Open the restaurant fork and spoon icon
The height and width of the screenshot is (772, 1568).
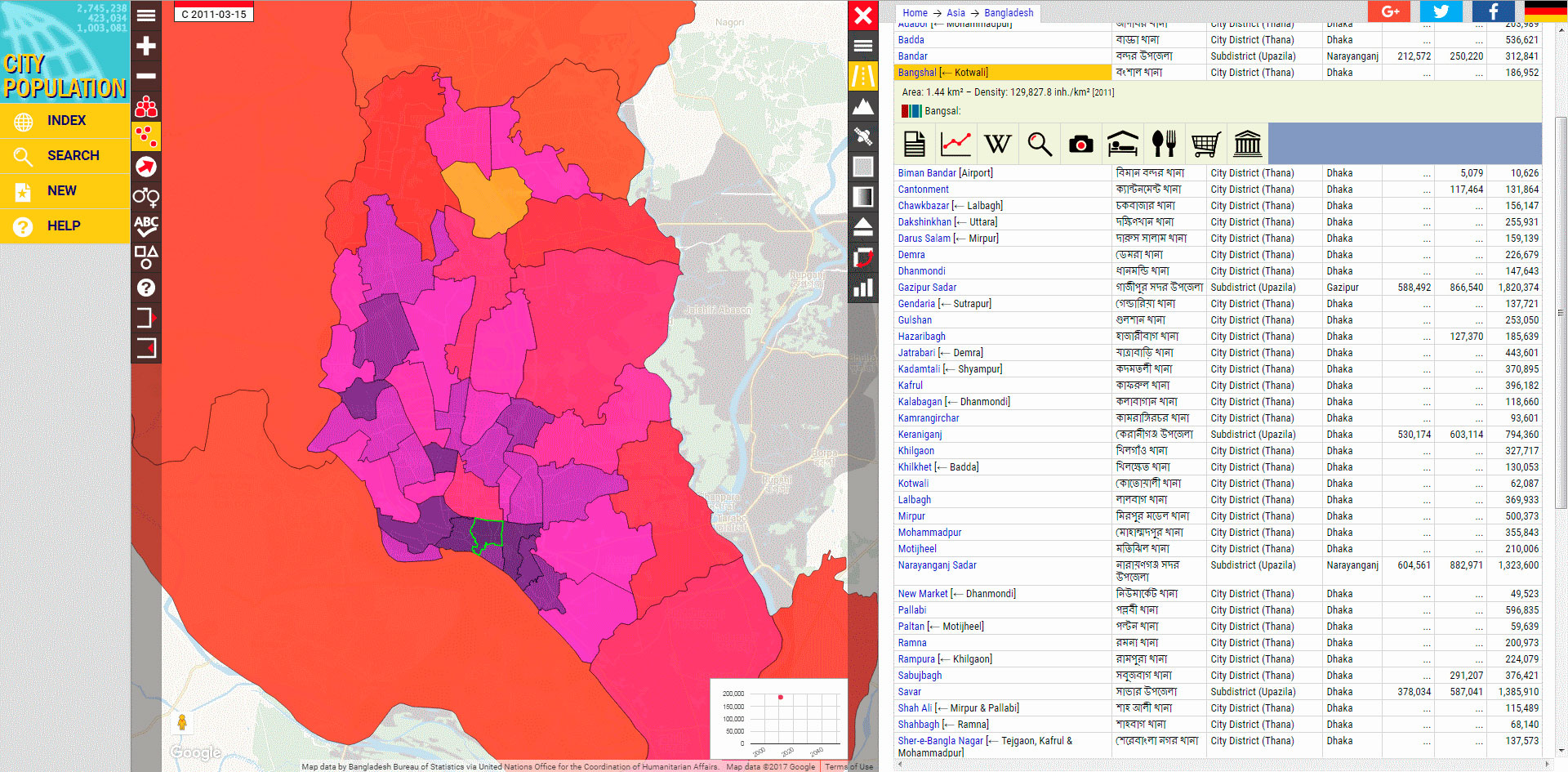(1164, 144)
